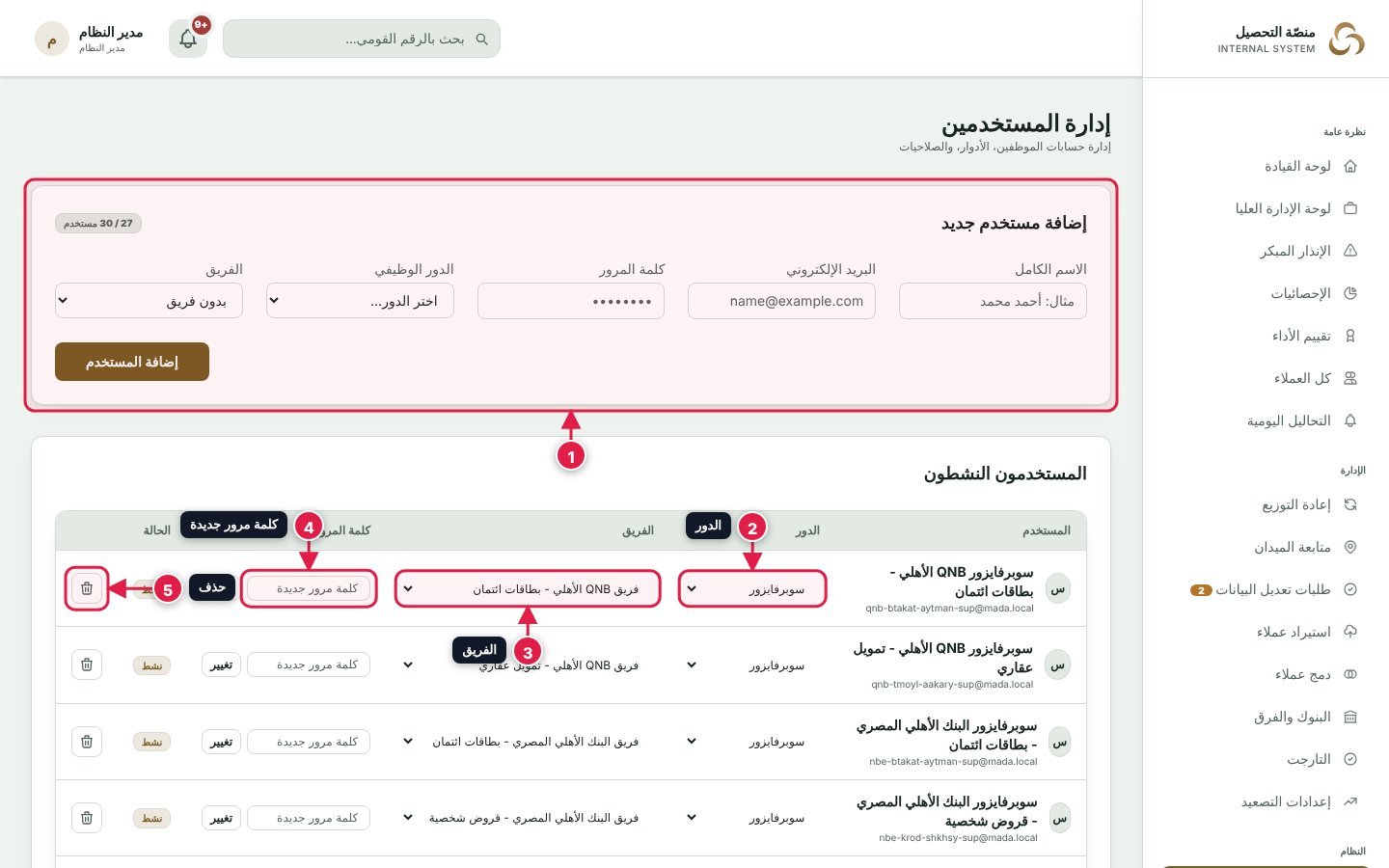The image size is (1389, 868).
Task: Click email qnb-tmoyl-aakary-sup@mada.local
Action: coord(952,685)
